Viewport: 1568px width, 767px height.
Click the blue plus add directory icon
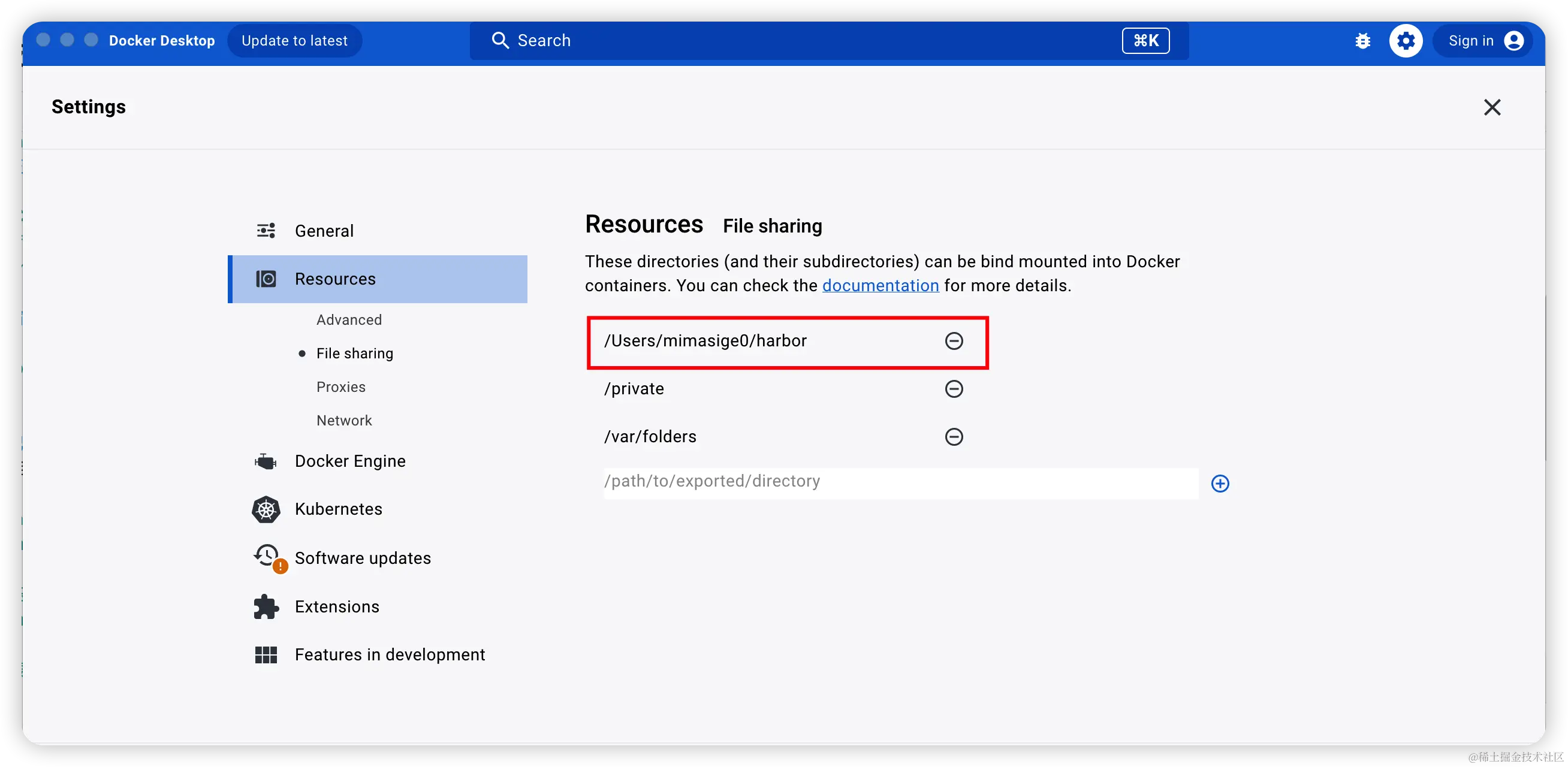coord(1220,484)
